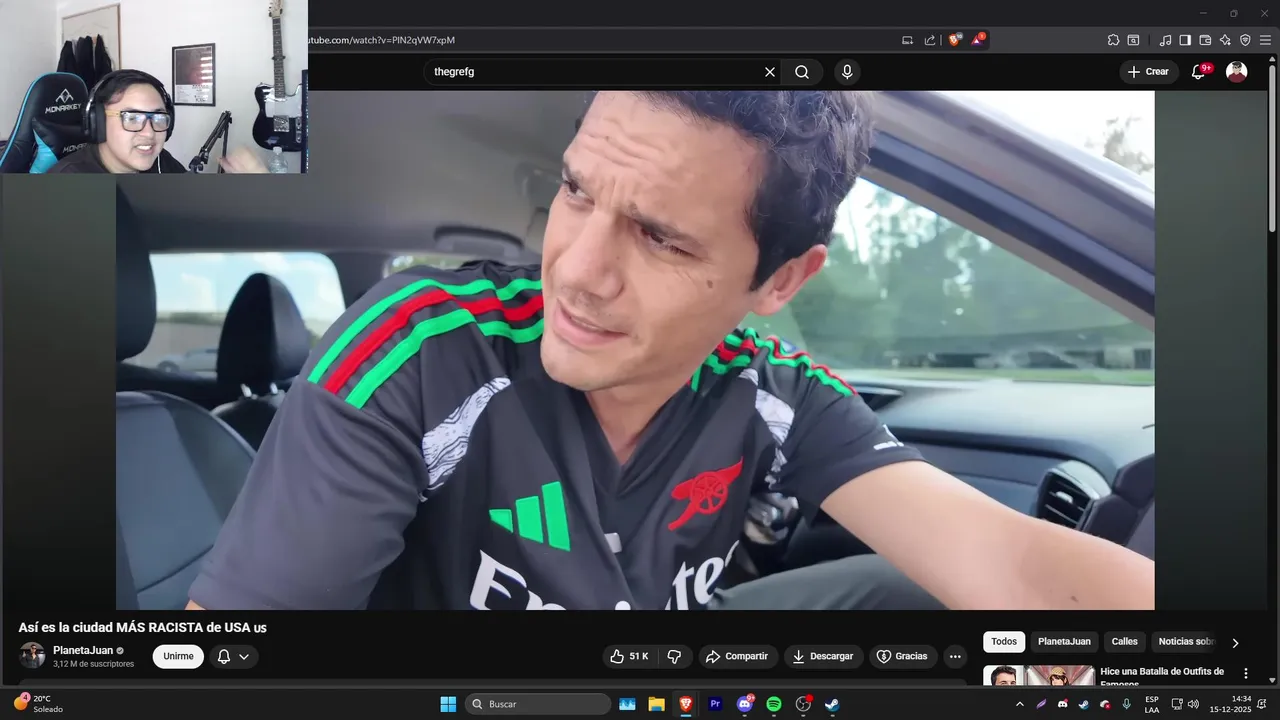Click the share page icon in address bar
This screenshot has width=1280, height=720.
tap(930, 40)
